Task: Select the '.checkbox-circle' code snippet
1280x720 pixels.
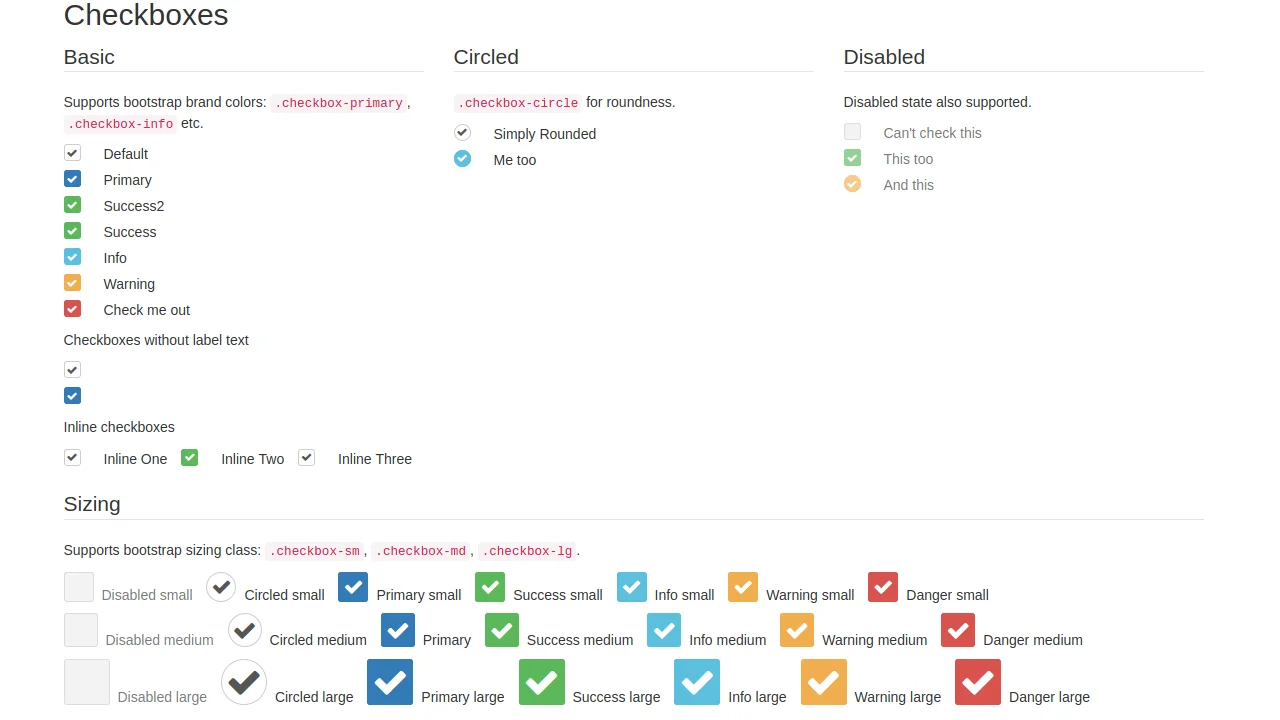Action: click(518, 102)
